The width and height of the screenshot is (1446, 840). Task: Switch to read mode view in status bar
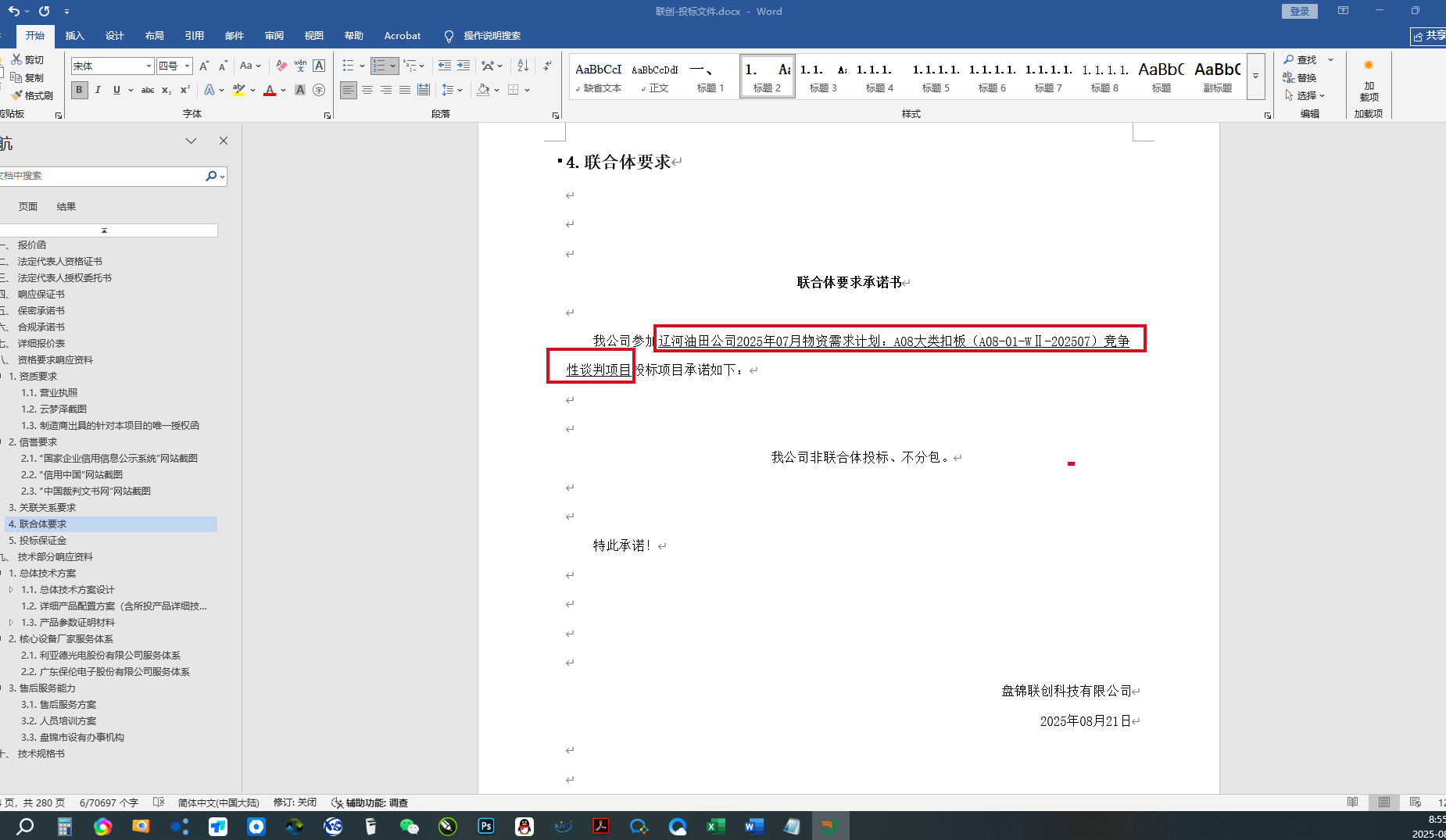1352,802
